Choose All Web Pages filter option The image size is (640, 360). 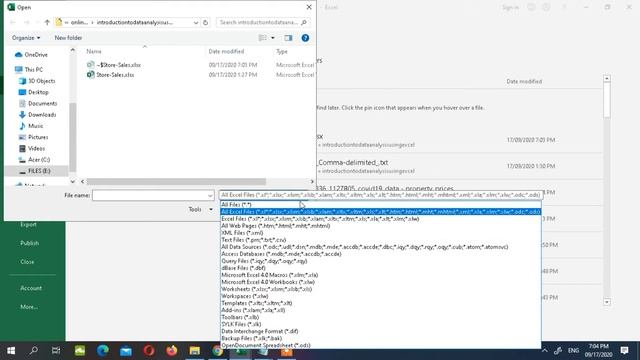tap(381, 226)
